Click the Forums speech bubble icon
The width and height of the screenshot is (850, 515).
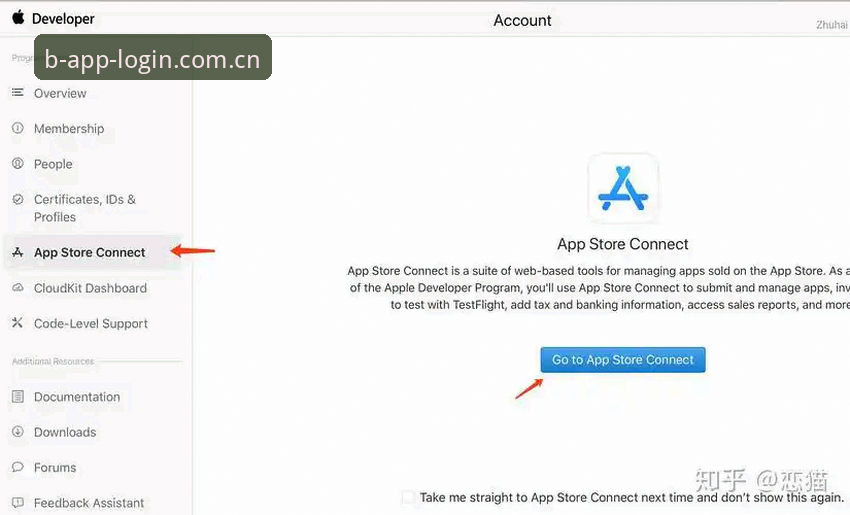[18, 467]
